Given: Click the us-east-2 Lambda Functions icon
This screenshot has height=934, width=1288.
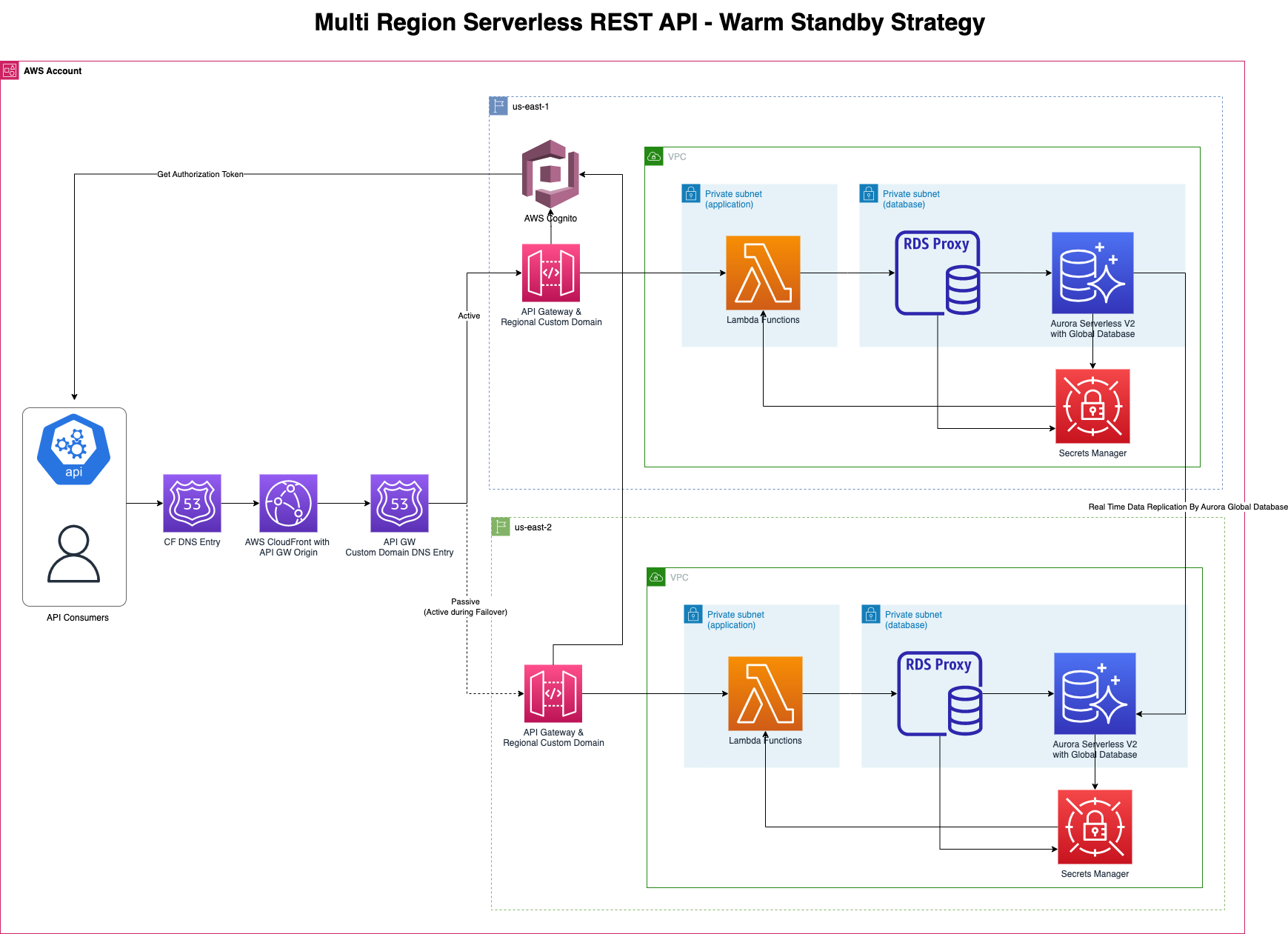Looking at the screenshot, I should pos(765,693).
